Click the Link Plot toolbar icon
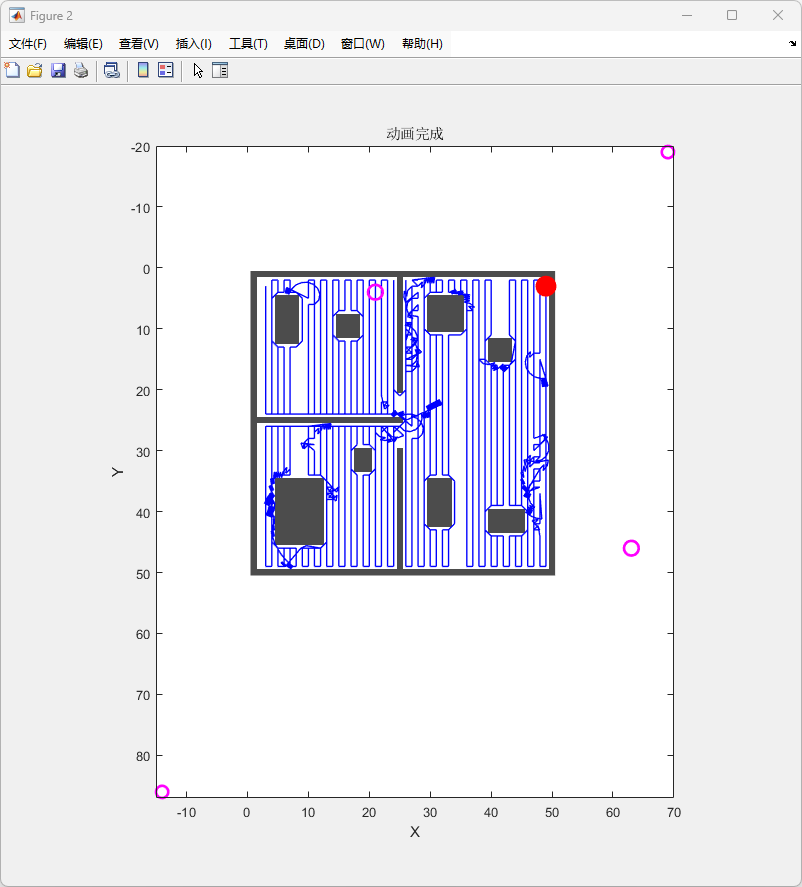The height and width of the screenshot is (887, 802). click(x=112, y=70)
